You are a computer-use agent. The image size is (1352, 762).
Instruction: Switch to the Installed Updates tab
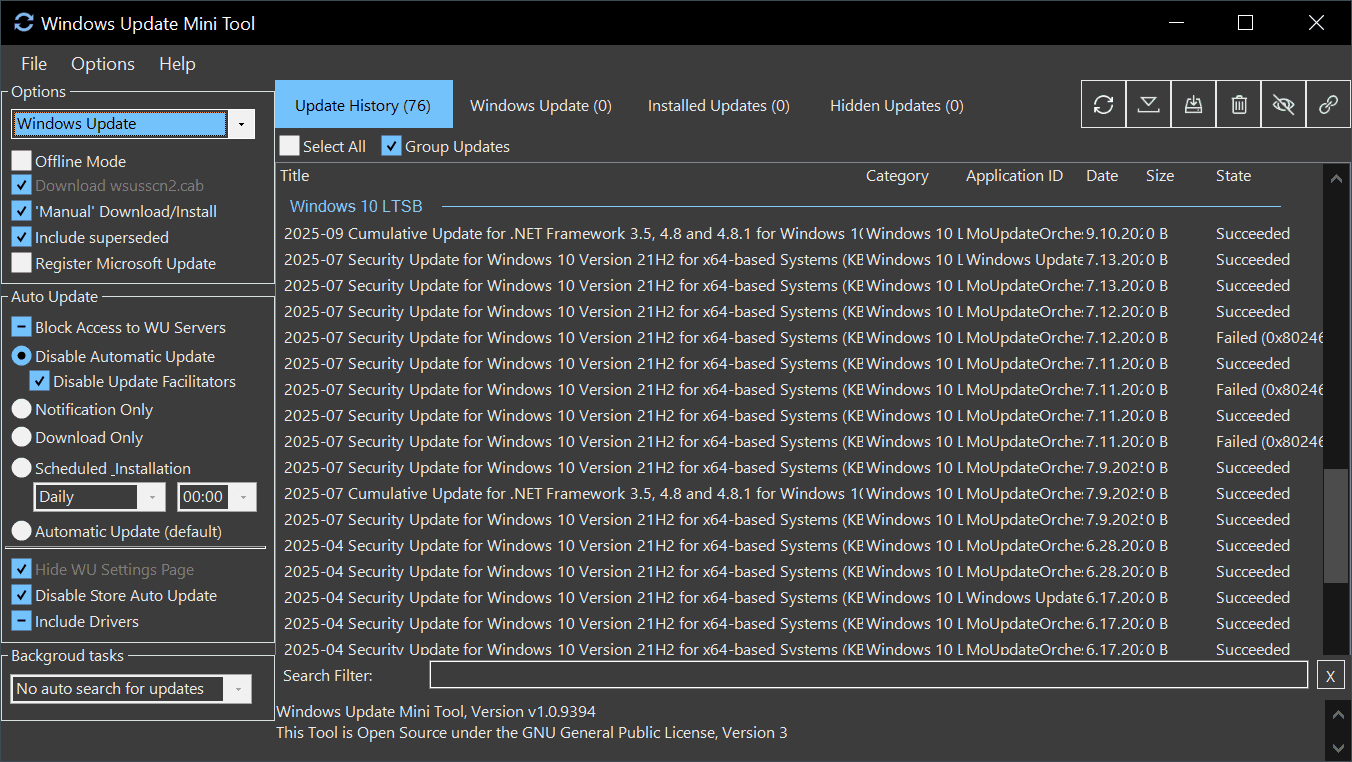718,105
